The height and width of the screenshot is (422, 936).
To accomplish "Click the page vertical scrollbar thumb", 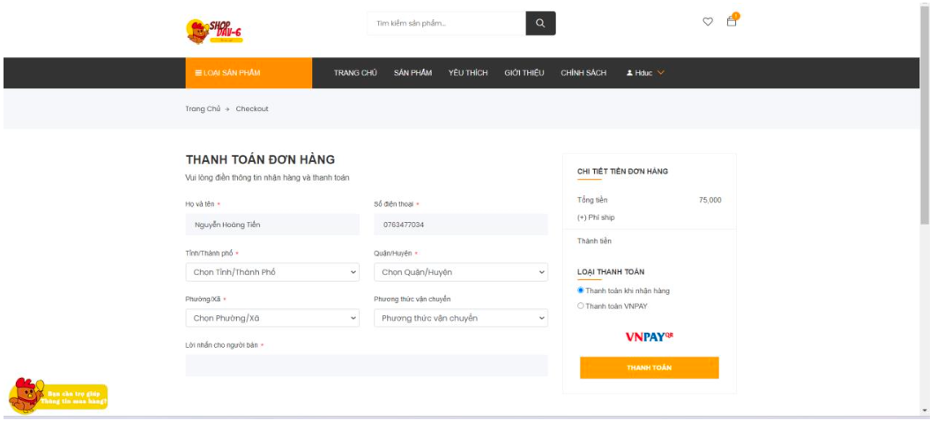I will click(x=925, y=116).
